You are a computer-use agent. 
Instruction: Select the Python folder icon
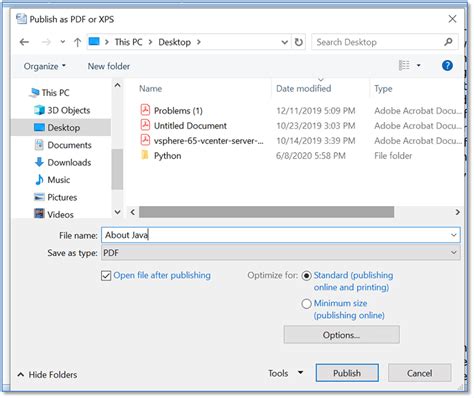[145, 155]
